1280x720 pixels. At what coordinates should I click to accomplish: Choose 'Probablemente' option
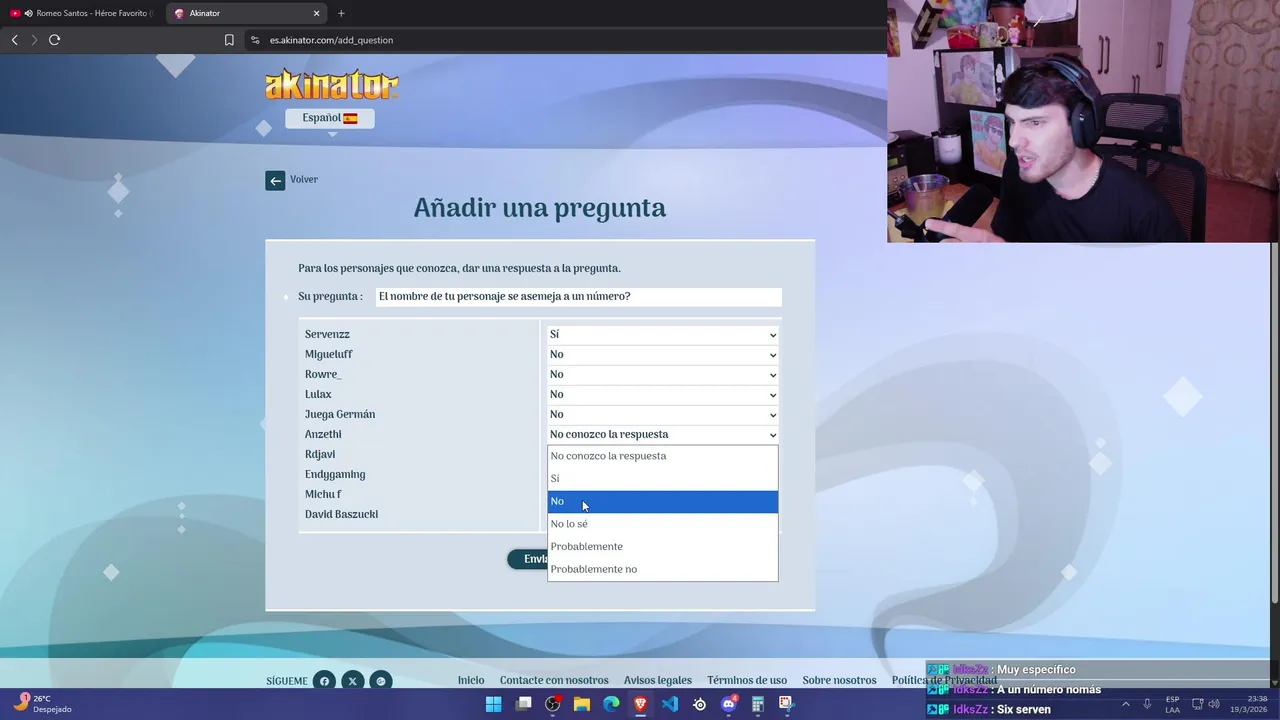click(662, 547)
